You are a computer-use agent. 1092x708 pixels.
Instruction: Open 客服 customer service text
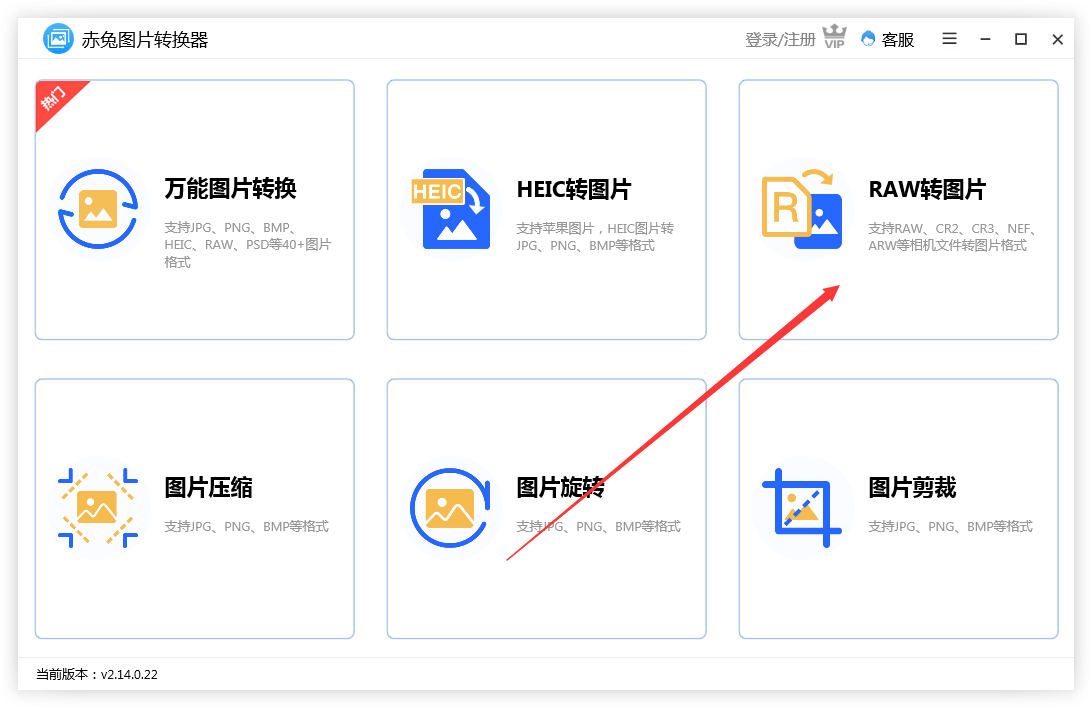tap(898, 40)
